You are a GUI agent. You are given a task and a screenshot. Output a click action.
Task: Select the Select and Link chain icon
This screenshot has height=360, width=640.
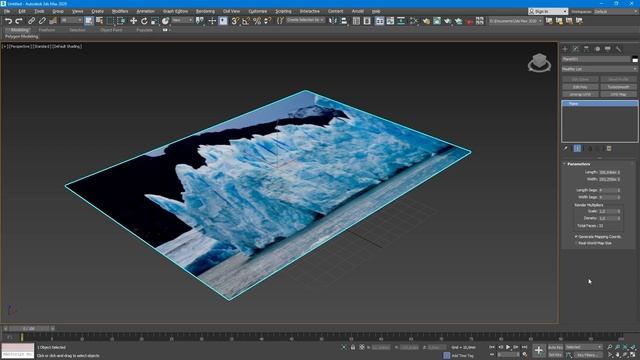coord(31,21)
